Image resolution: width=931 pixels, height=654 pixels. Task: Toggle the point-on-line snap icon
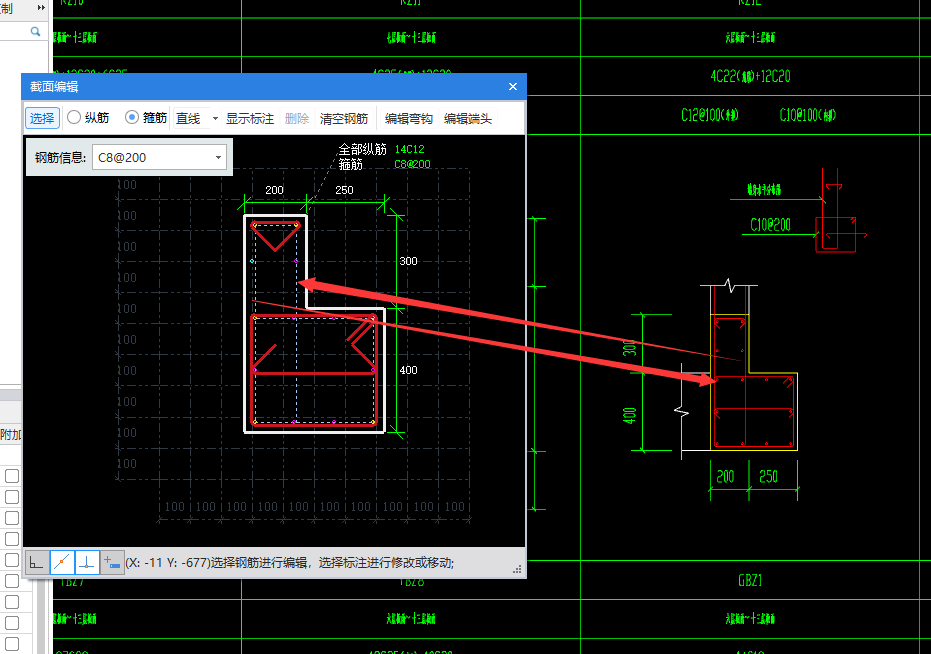[x=62, y=562]
